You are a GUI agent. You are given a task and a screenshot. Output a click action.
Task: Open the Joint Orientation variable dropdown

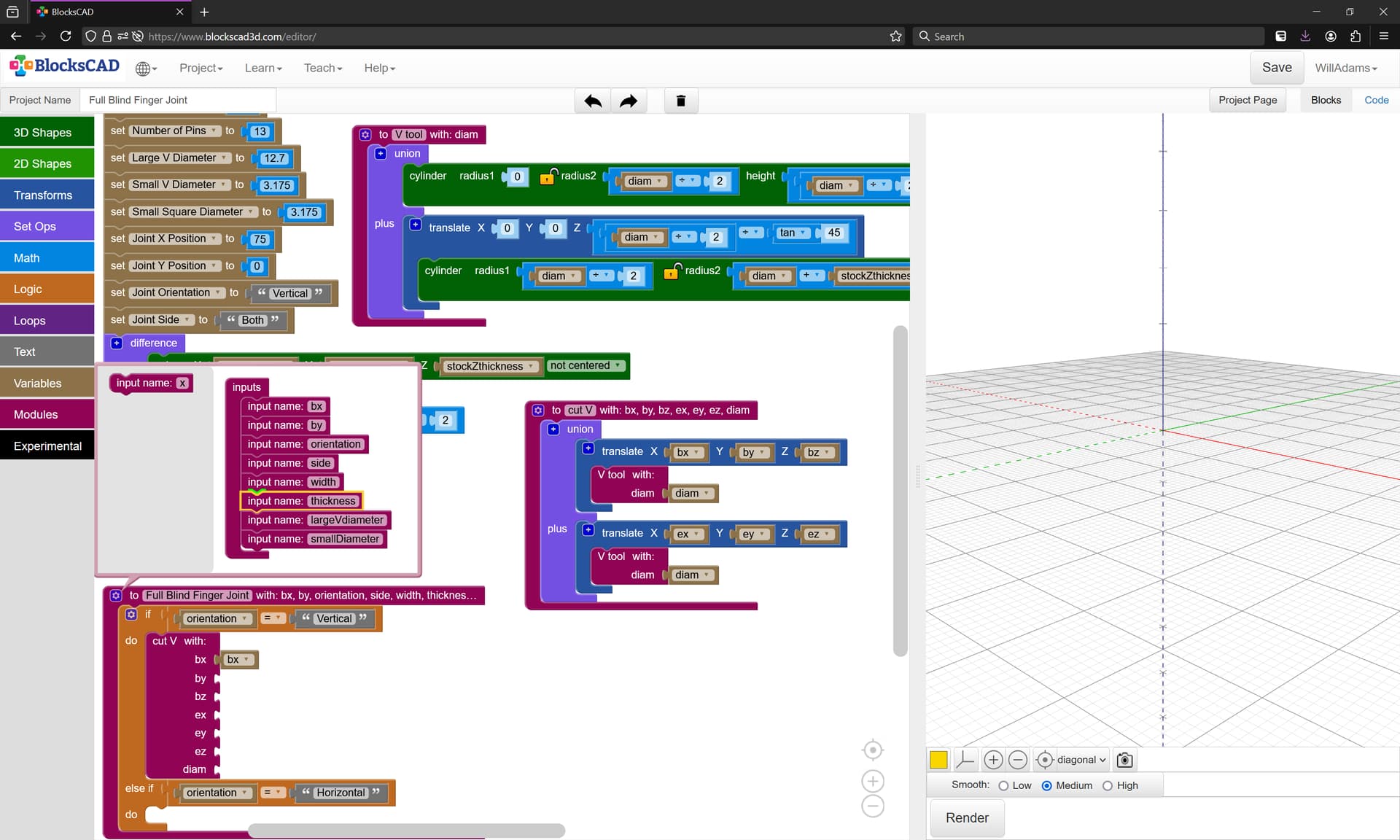pyautogui.click(x=177, y=292)
